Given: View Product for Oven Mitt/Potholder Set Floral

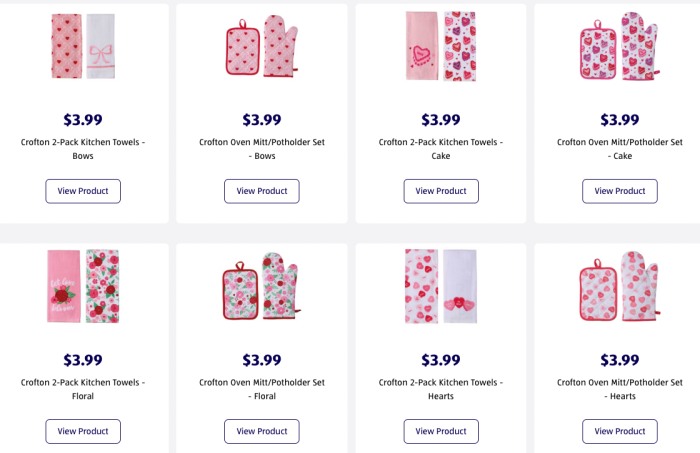Looking at the screenshot, I should pos(262,431).
